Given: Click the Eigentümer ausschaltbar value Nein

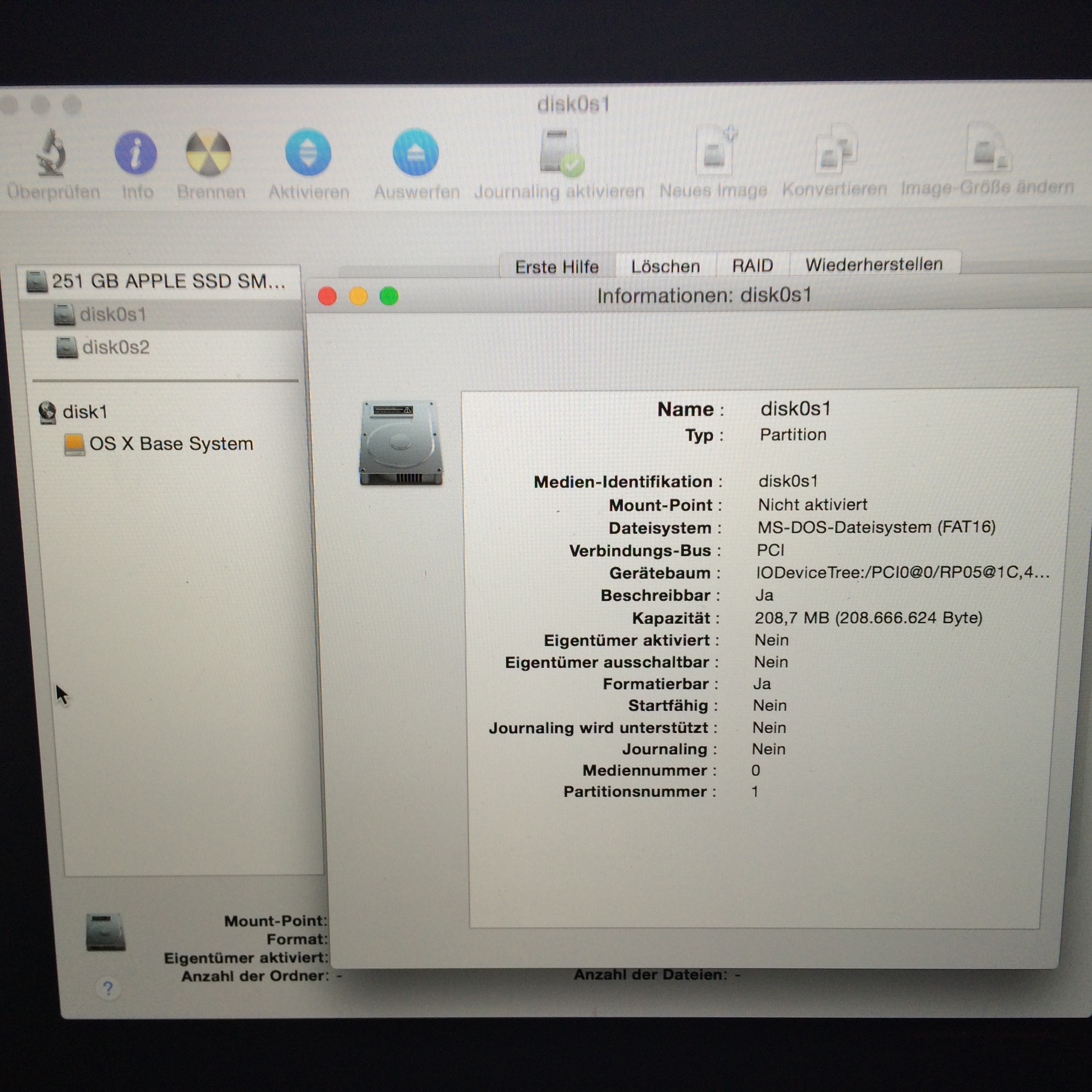Looking at the screenshot, I should point(771,662).
